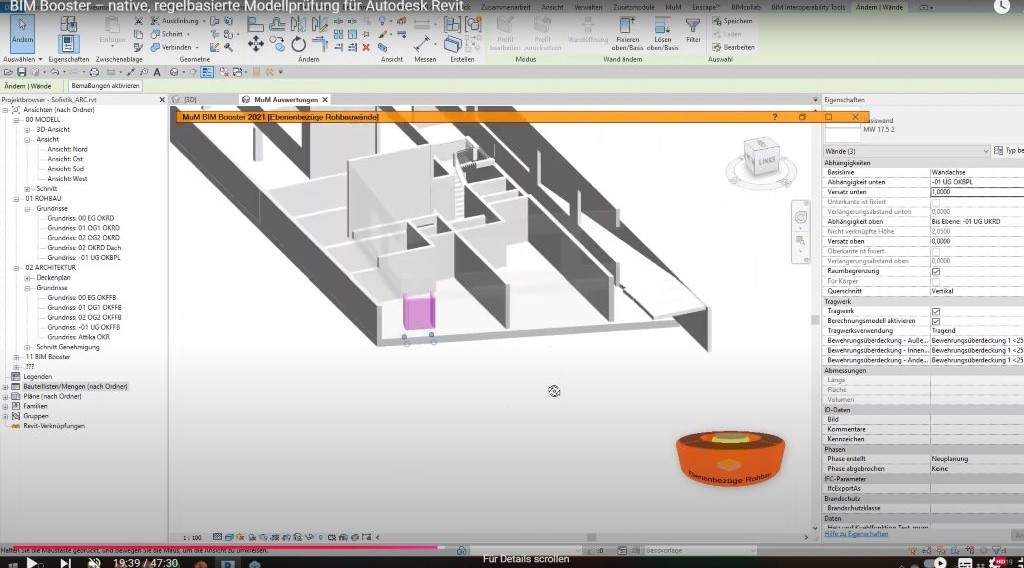The width and height of the screenshot is (1024, 568).
Task: Collapse the 01 ROHBAU tree node
Action: tap(16, 199)
